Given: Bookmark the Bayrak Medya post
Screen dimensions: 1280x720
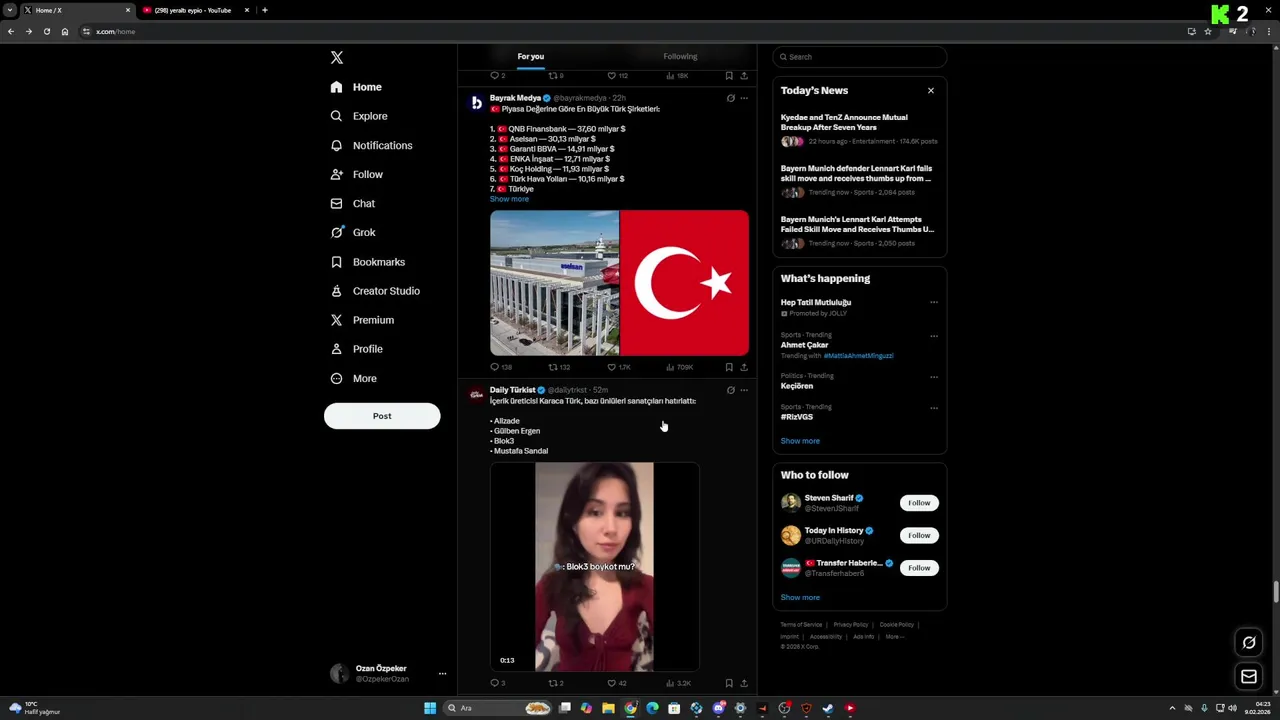Looking at the screenshot, I should (x=729, y=367).
